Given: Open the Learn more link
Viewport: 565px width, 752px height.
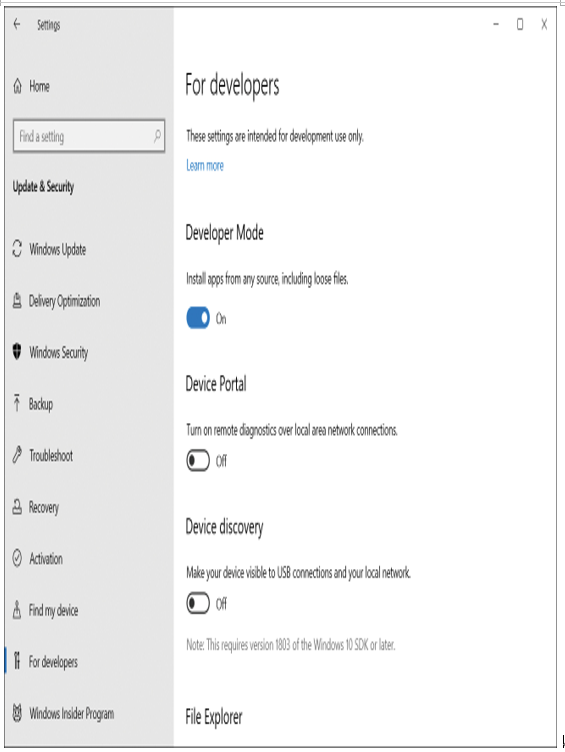Looking at the screenshot, I should tap(205, 165).
